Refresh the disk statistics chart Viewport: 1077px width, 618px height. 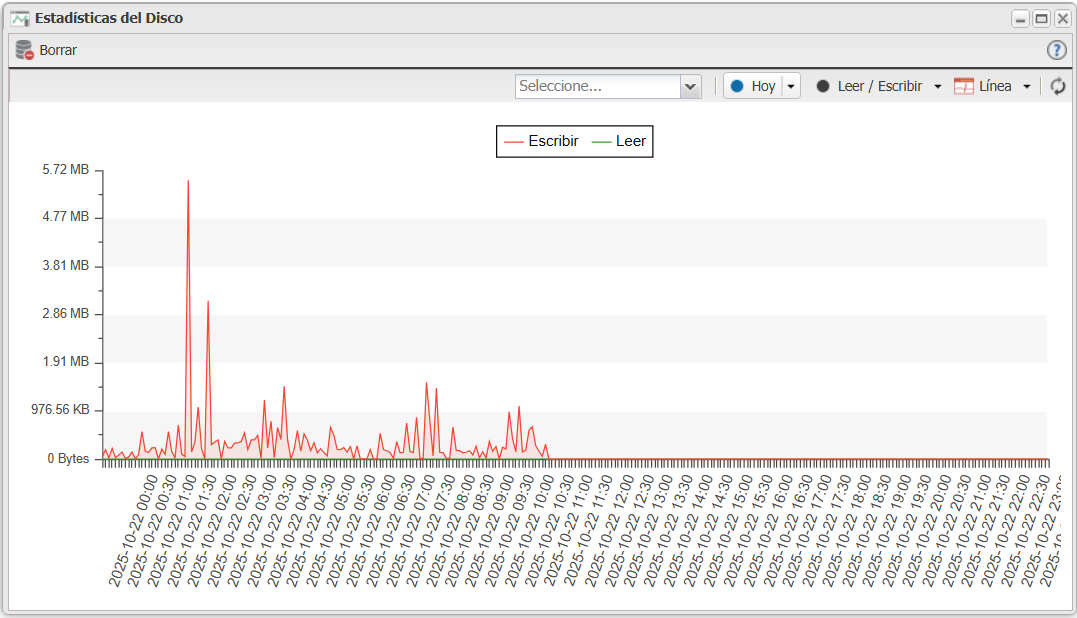click(x=1057, y=86)
